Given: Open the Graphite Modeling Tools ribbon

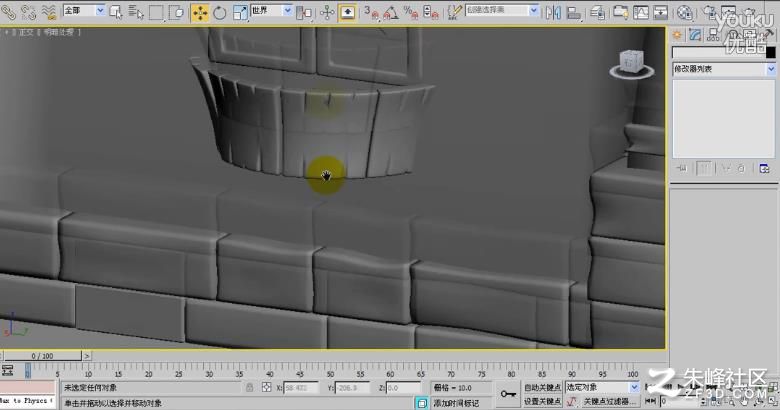Looking at the screenshot, I should pyautogui.click(x=620, y=12).
